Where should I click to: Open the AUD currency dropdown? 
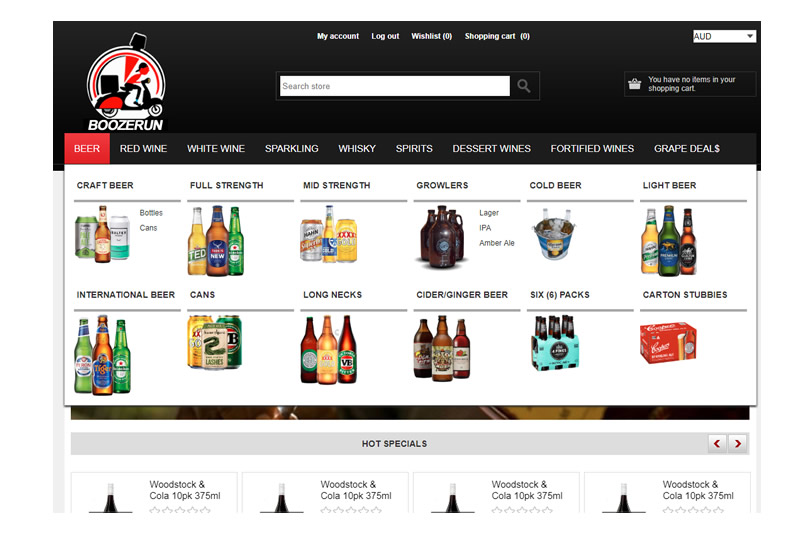[724, 36]
